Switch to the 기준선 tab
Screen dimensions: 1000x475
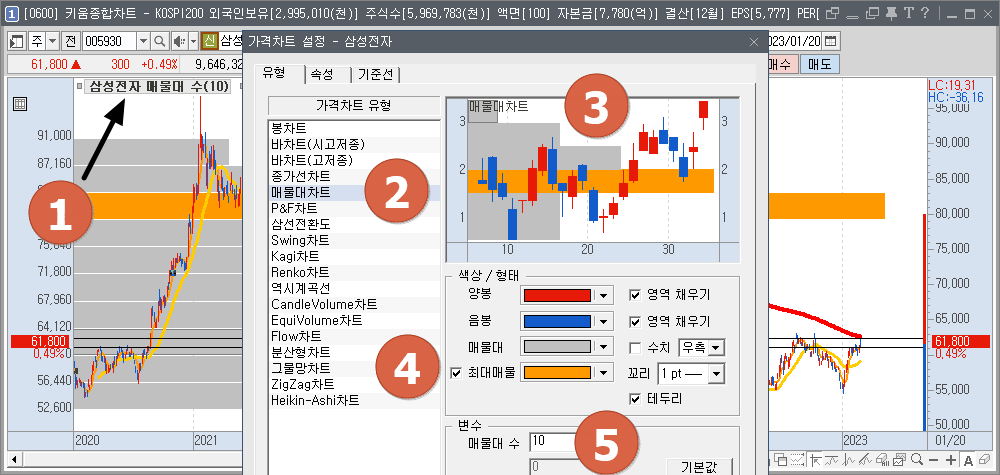pos(376,75)
